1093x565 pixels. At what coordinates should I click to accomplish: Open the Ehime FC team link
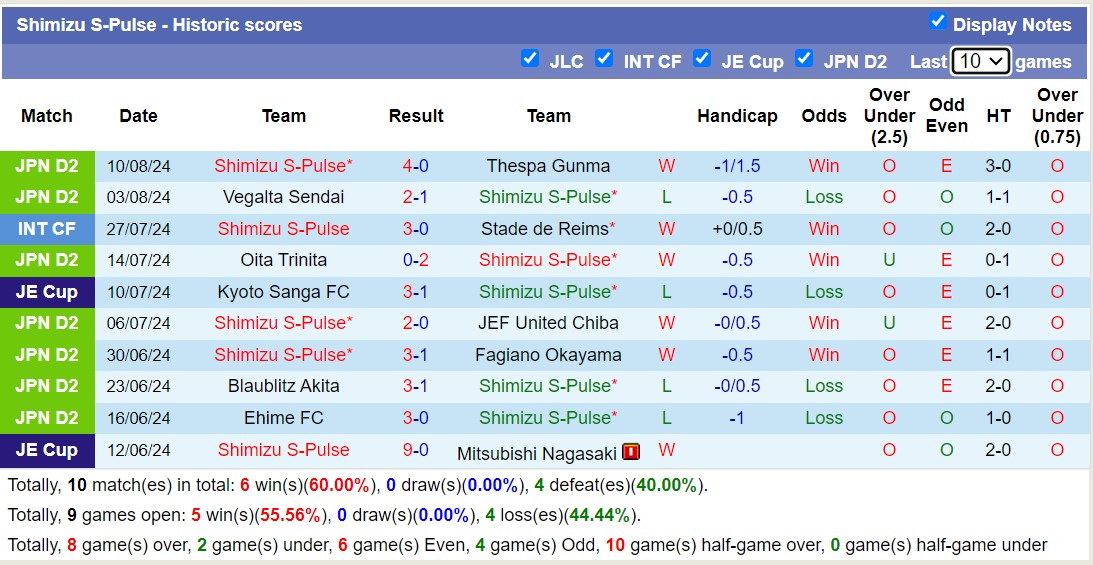coord(284,418)
